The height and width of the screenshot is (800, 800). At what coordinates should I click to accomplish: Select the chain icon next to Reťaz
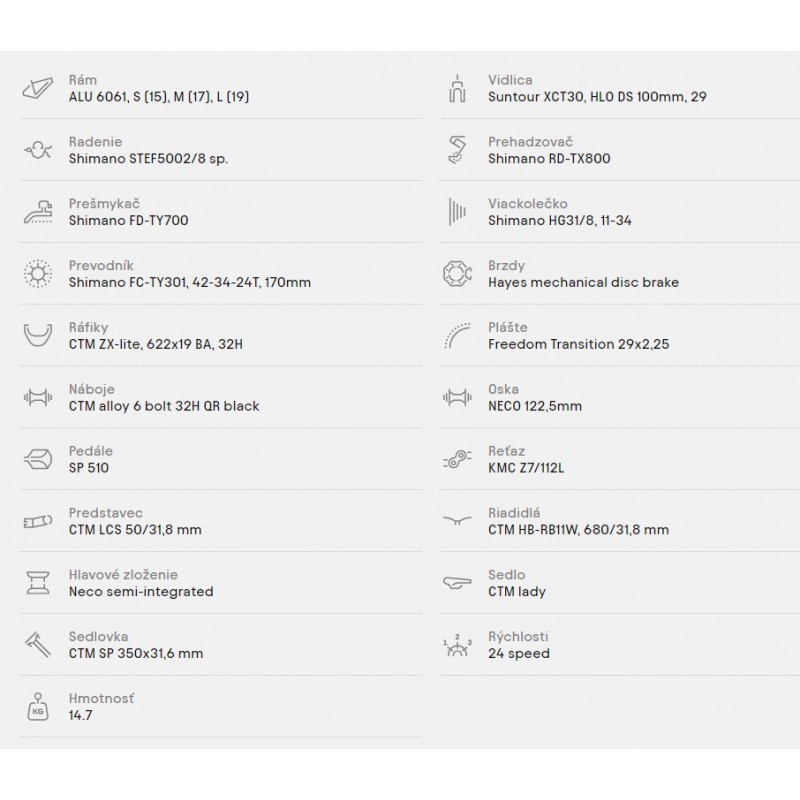tap(457, 459)
